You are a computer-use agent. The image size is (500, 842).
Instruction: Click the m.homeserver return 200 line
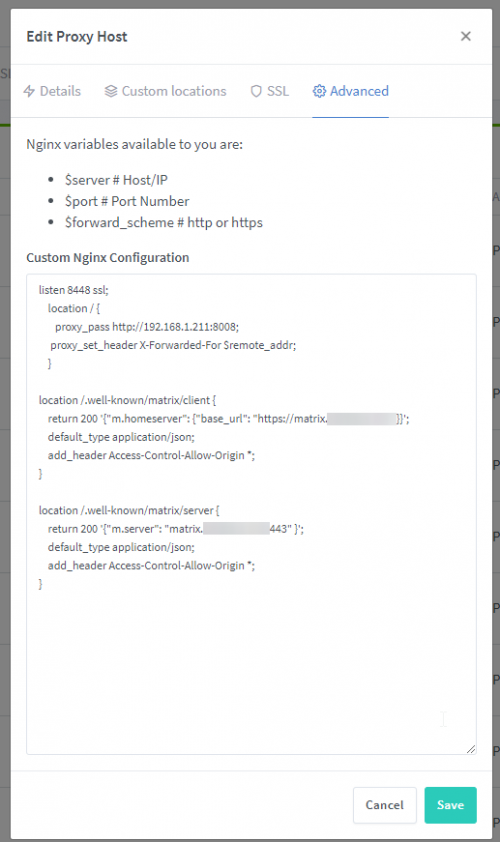coord(228,418)
